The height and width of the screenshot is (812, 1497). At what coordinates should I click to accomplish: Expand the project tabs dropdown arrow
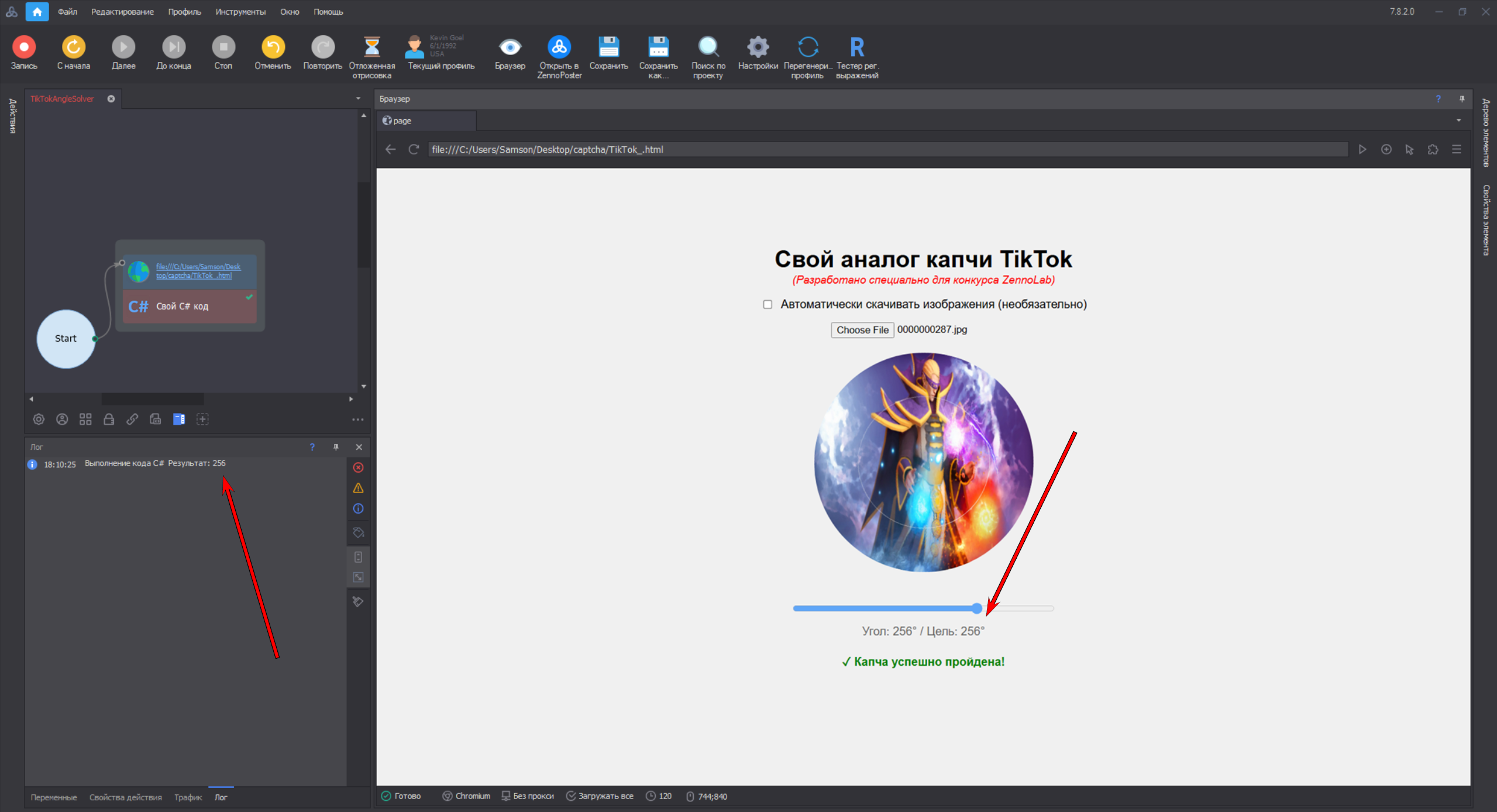click(358, 98)
